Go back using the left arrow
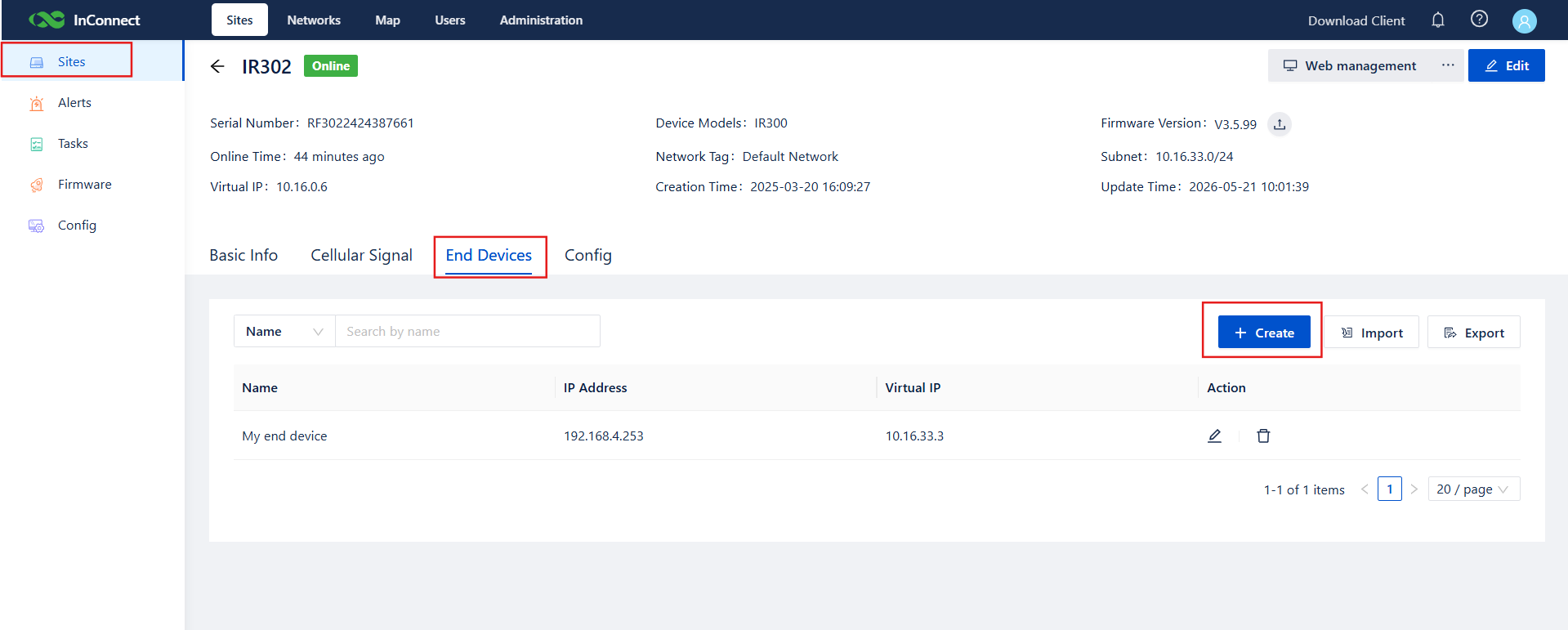The width and height of the screenshot is (1568, 630). pyautogui.click(x=217, y=66)
